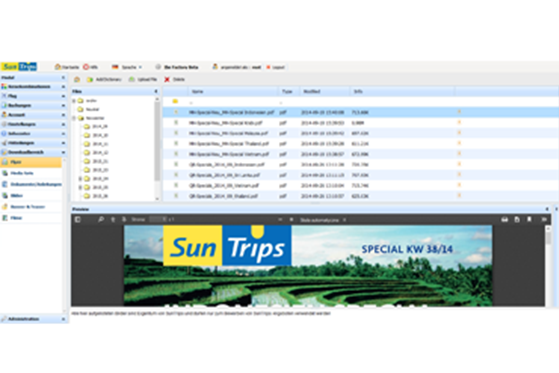This screenshot has width=559, height=373.
Task: Click the PDF viewer download icon
Action: [x=517, y=219]
